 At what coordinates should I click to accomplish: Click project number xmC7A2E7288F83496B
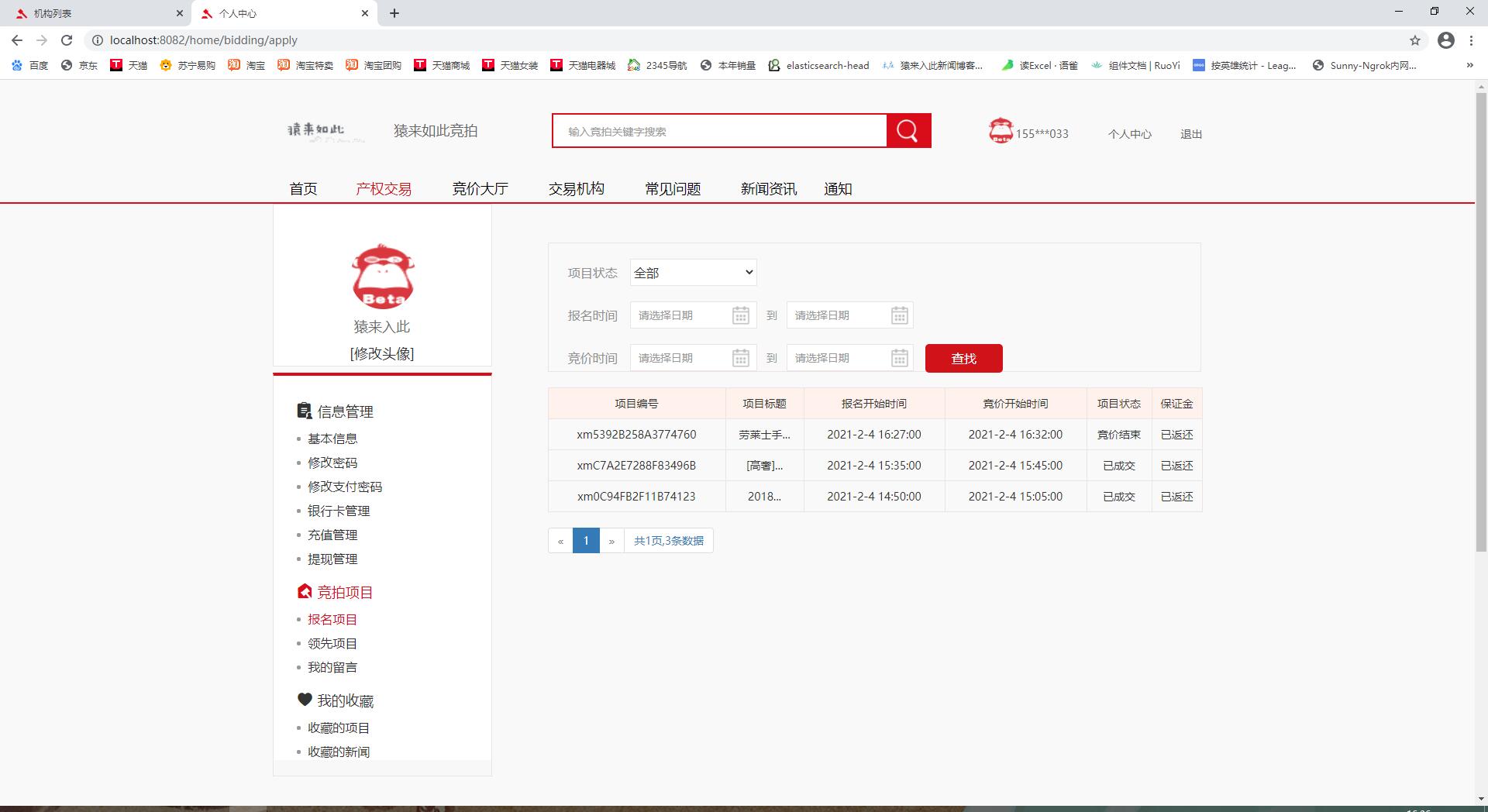pos(636,466)
